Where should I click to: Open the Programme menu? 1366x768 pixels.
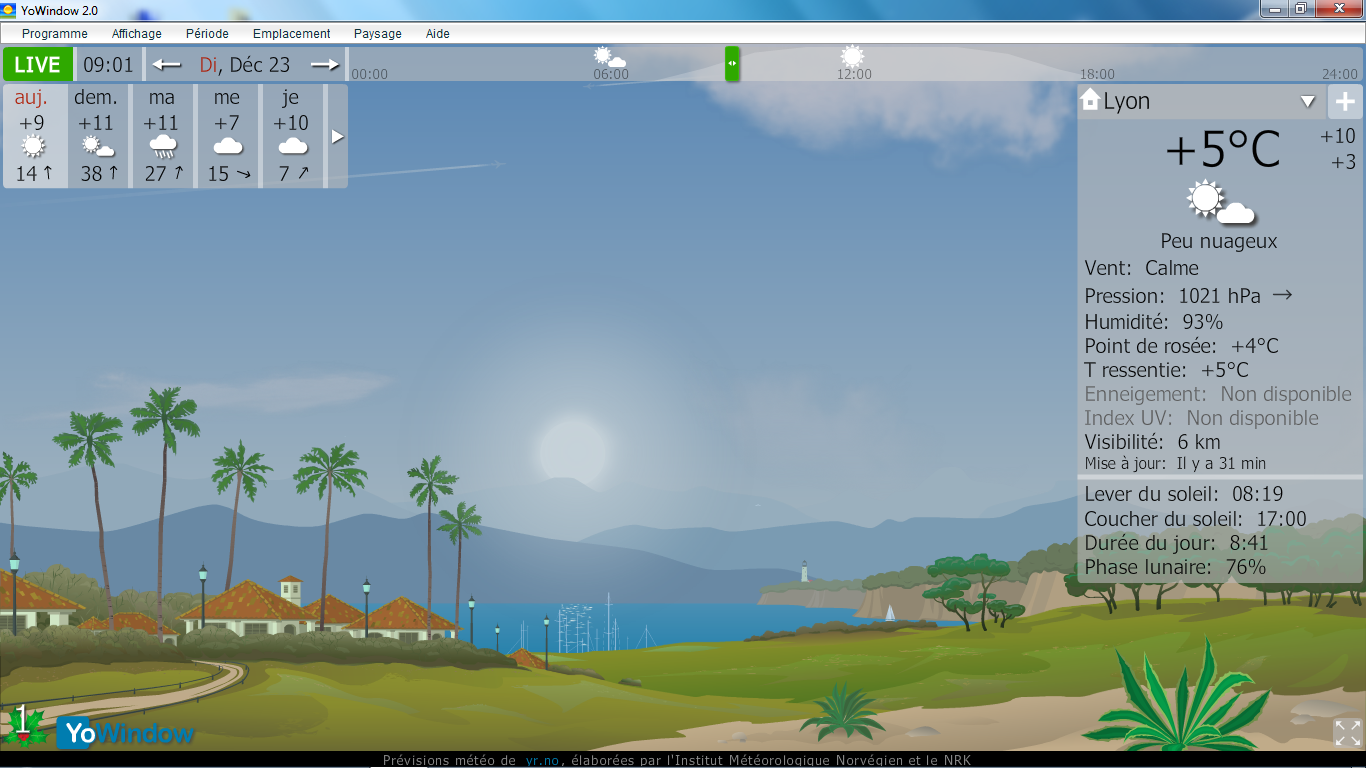click(55, 34)
